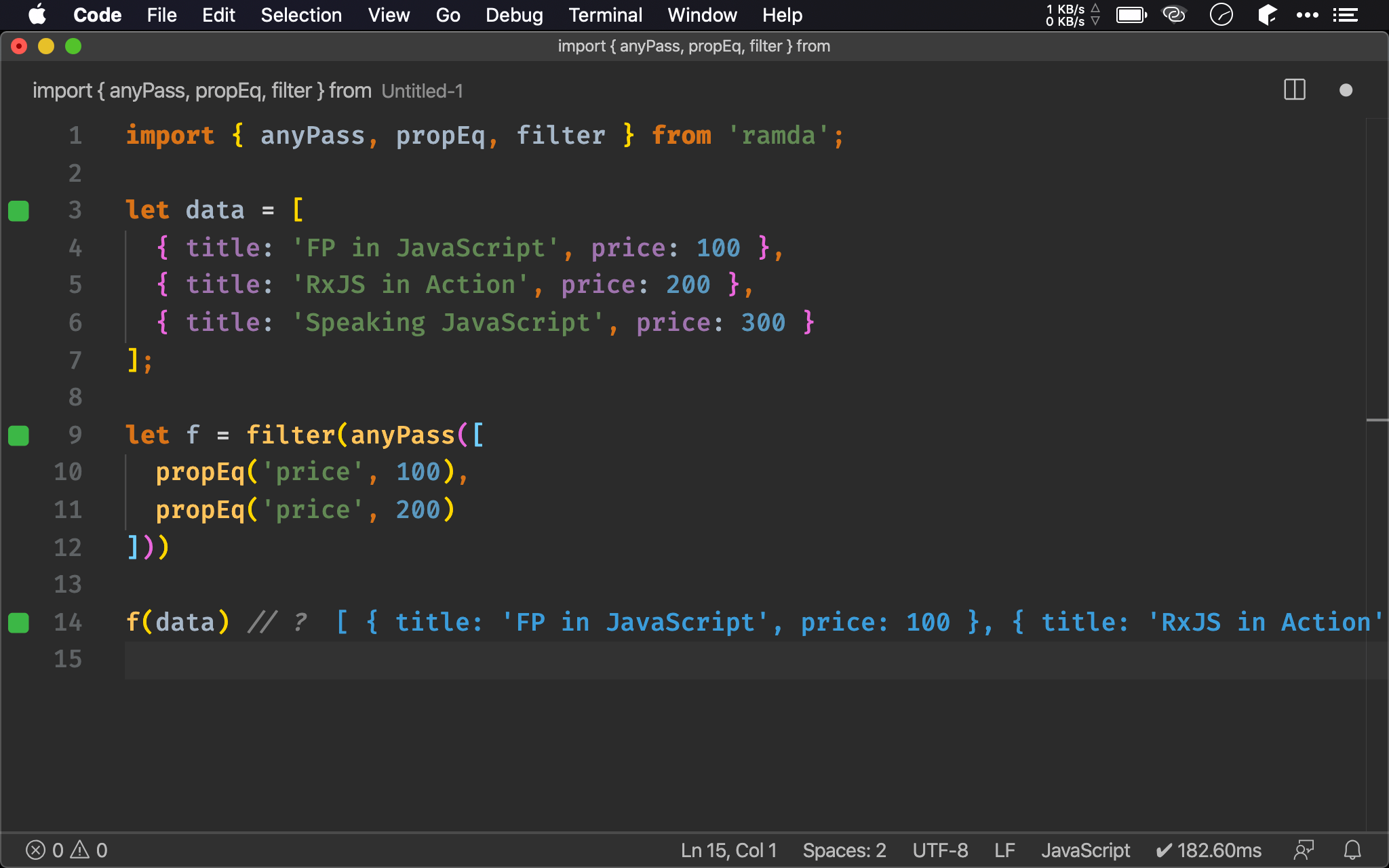Click the 'RxJS in Action' string on line 5
The width and height of the screenshot is (1389, 868).
[410, 285]
